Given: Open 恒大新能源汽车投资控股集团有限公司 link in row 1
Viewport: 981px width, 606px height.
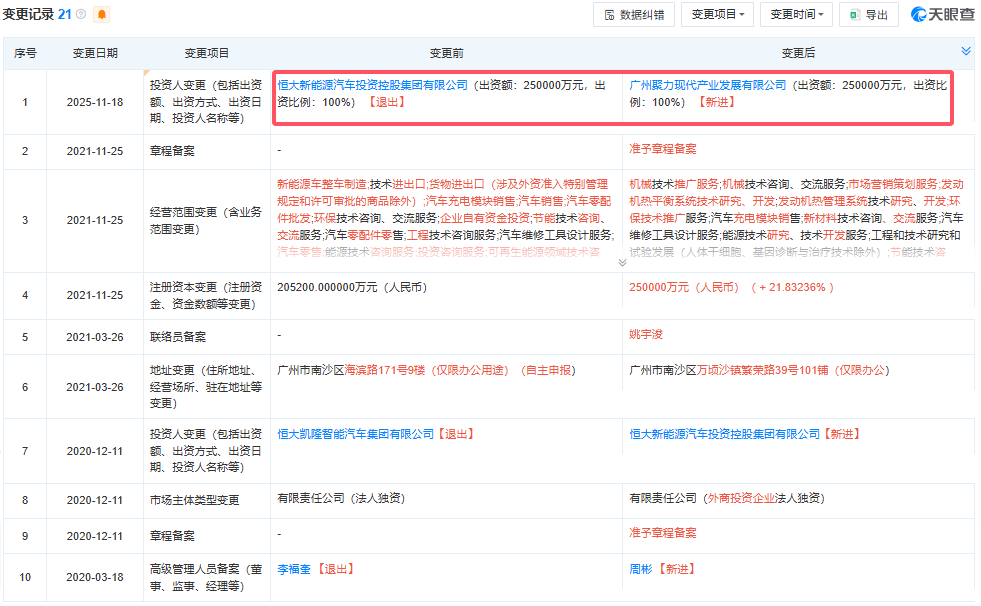Looking at the screenshot, I should pyautogui.click(x=372, y=86).
